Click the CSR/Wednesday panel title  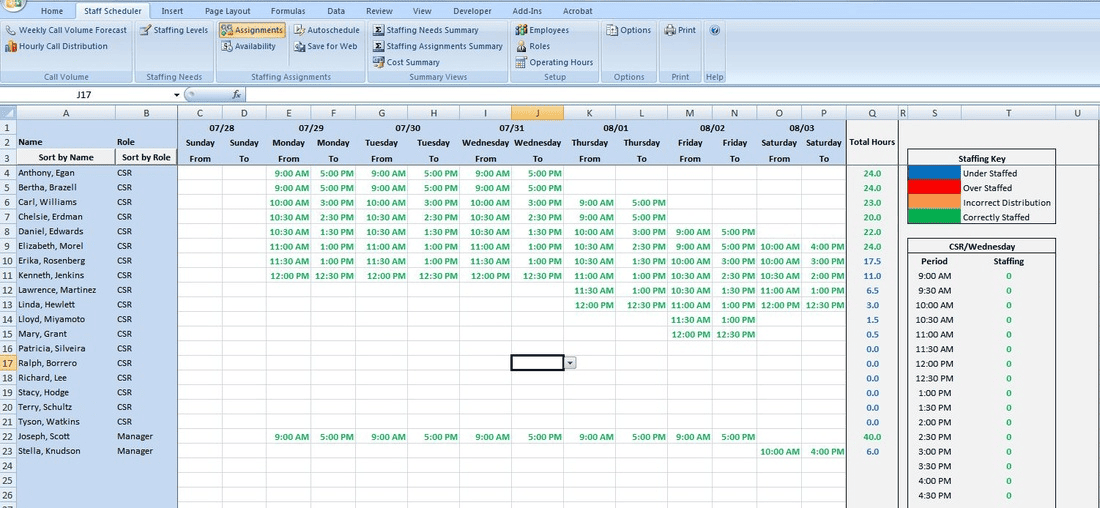click(x=981, y=246)
